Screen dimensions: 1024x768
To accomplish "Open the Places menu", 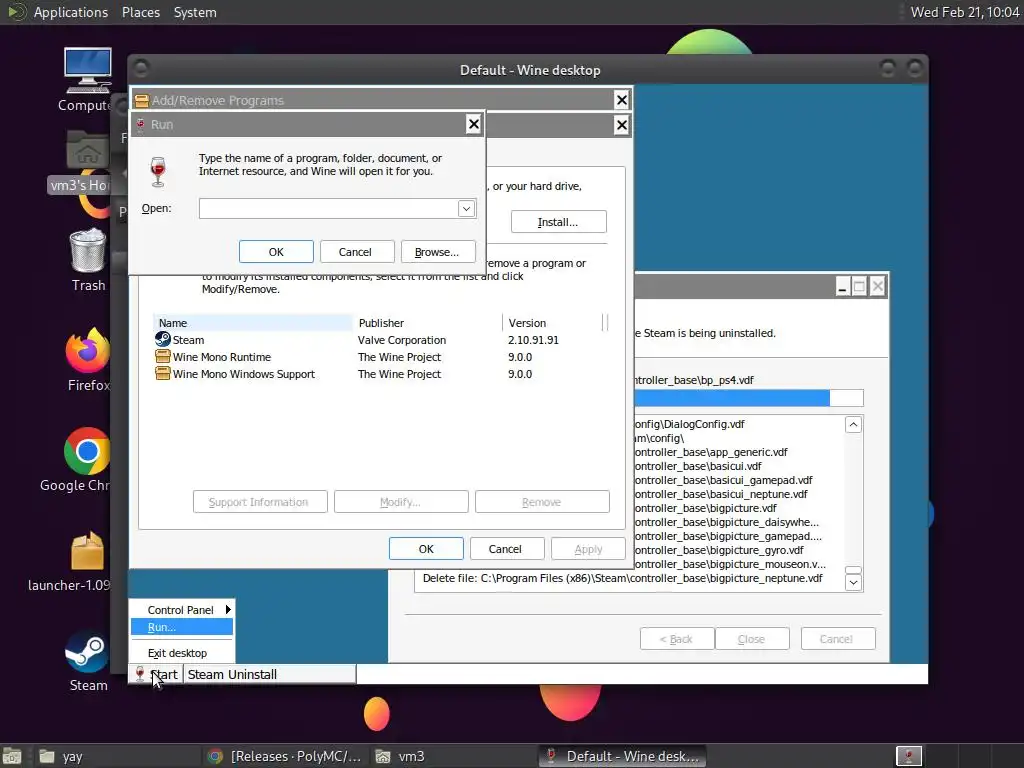I will pyautogui.click(x=141, y=12).
